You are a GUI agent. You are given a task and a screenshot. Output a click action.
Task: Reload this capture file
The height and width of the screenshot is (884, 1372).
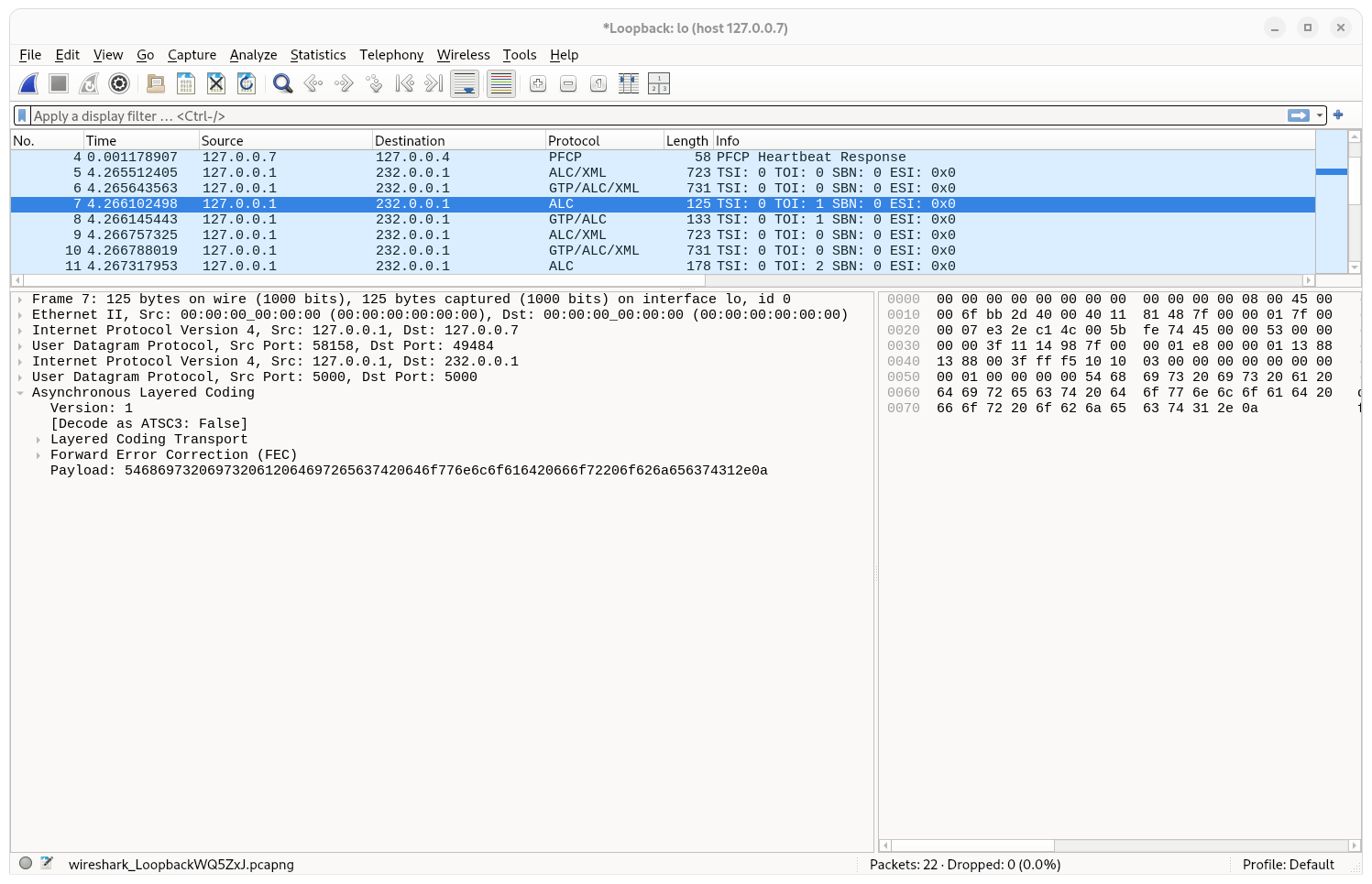(246, 83)
